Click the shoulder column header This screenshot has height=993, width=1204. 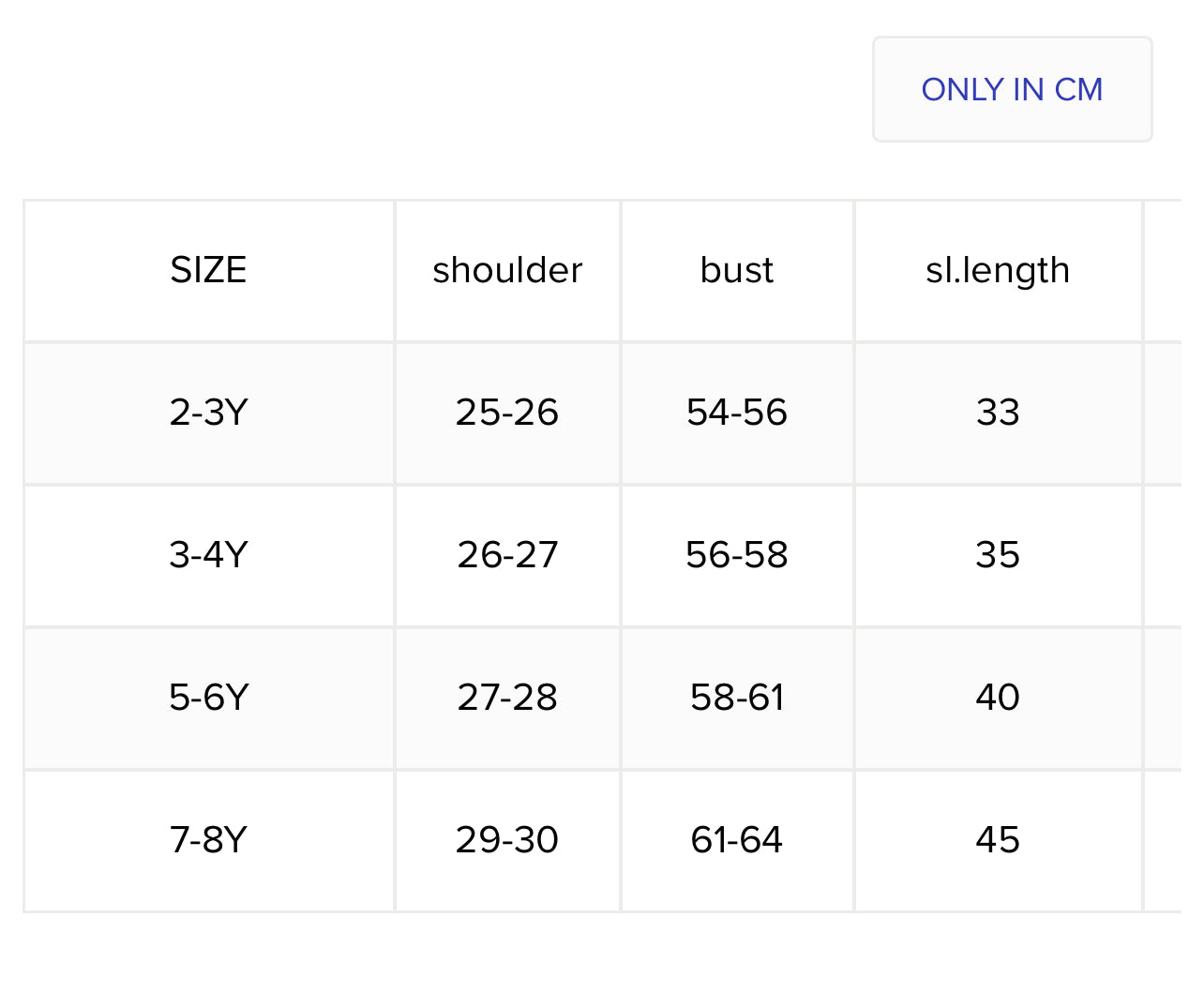[x=507, y=270]
